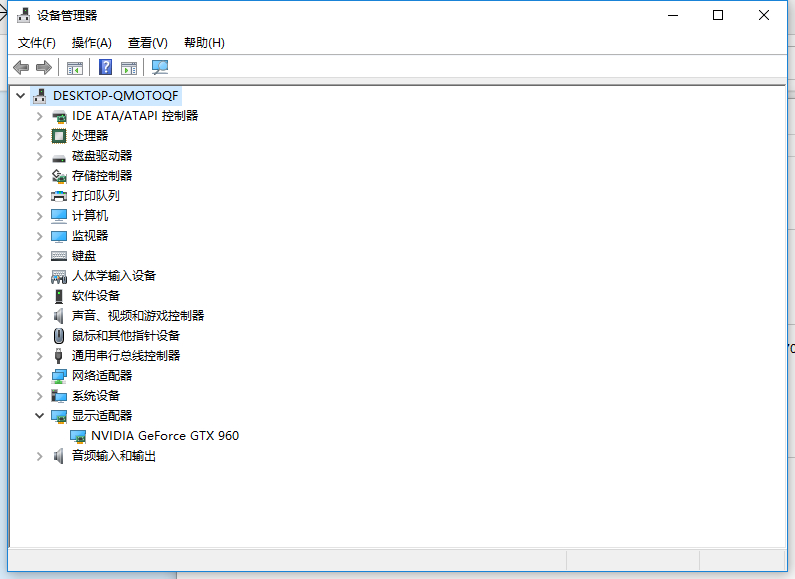Select the 通用串行总线控制器 label
The image size is (795, 579).
(x=126, y=355)
